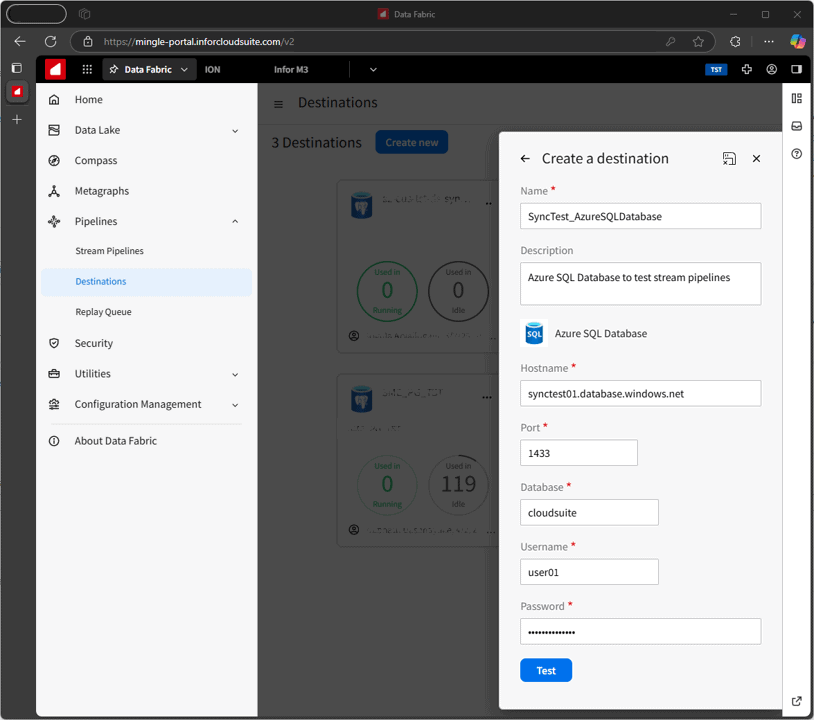Expand the header tabs overflow chevron

[x=373, y=70]
